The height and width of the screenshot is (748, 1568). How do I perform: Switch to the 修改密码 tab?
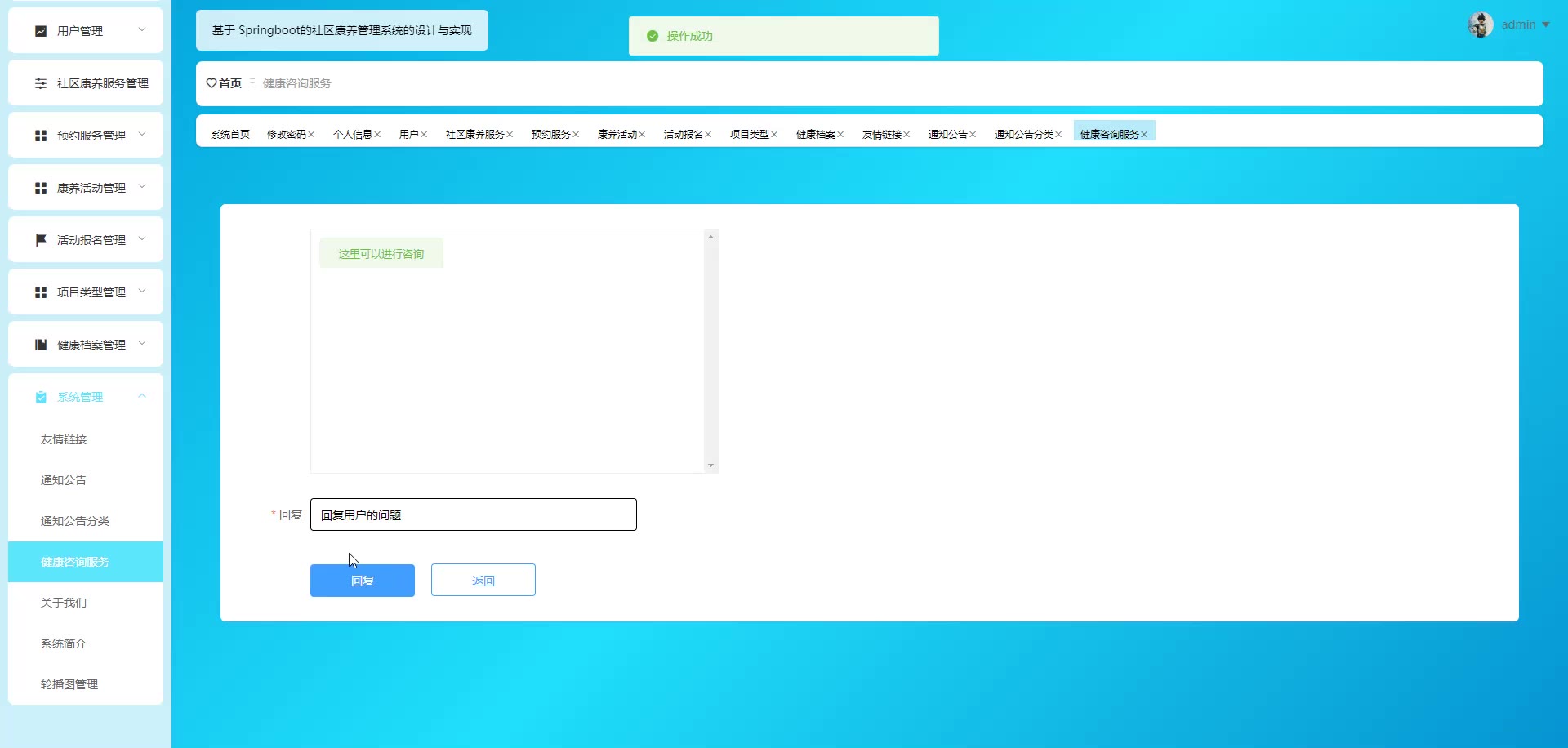pos(287,135)
